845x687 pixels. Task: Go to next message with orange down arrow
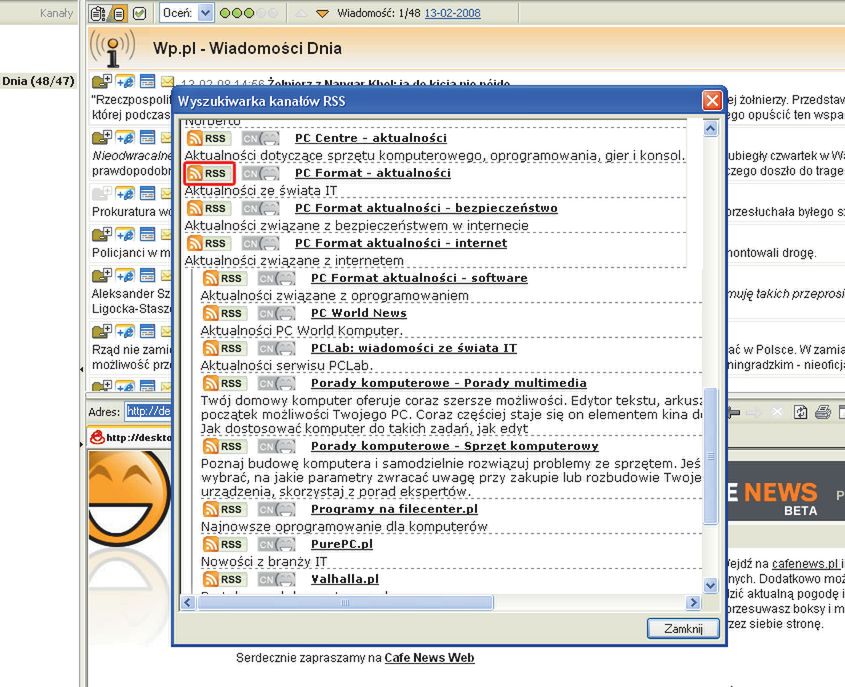pos(322,13)
